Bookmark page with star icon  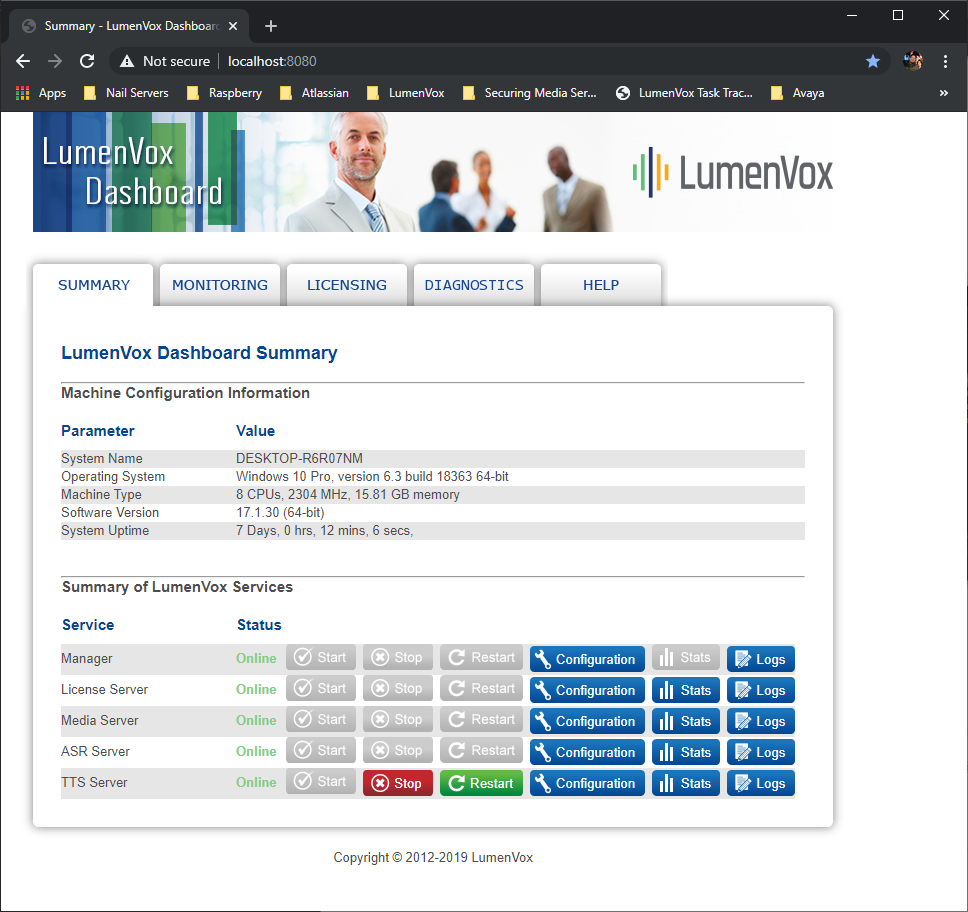(872, 61)
